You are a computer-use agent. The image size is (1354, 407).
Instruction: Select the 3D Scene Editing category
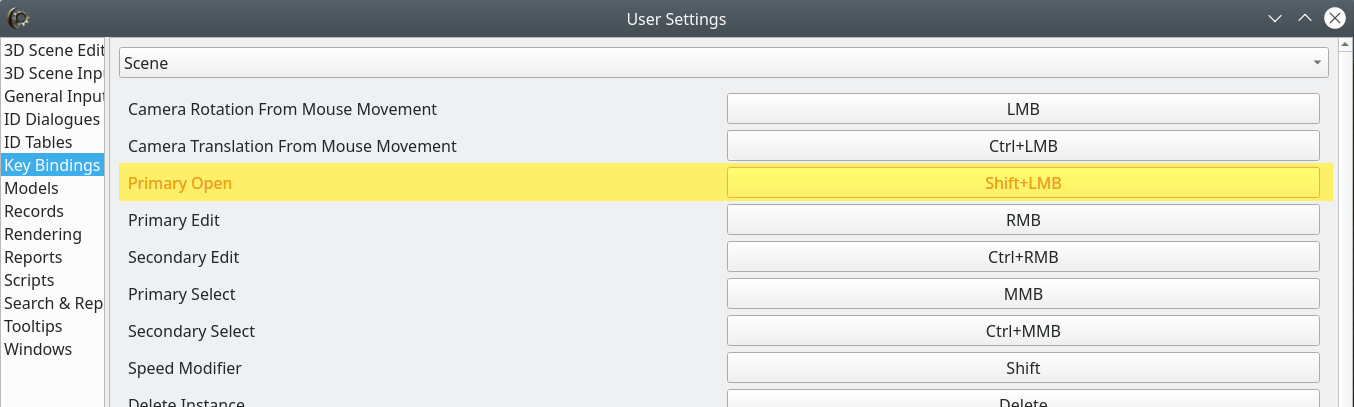click(x=53, y=50)
